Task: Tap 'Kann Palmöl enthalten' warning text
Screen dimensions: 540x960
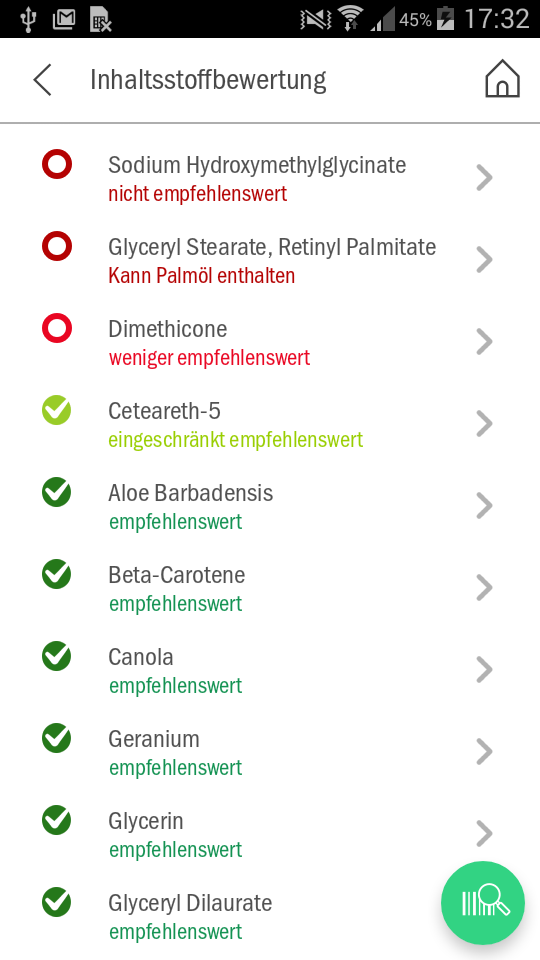Action: [201, 276]
